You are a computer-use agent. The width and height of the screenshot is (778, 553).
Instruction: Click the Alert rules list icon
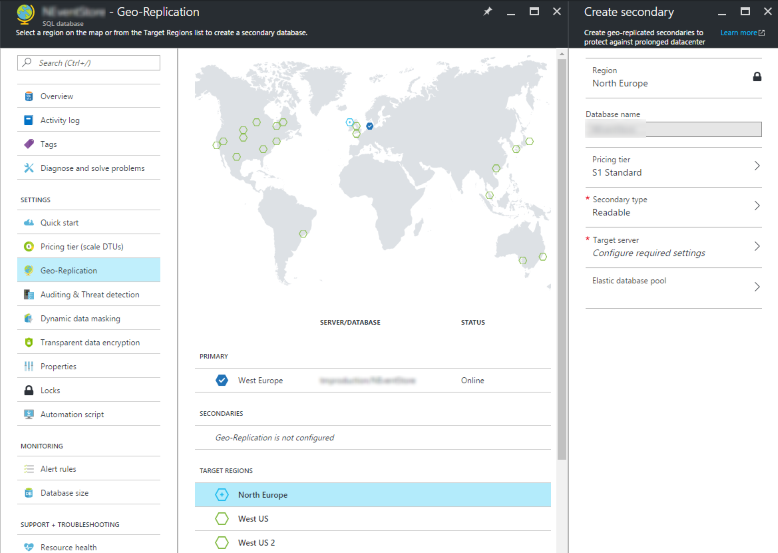29,469
